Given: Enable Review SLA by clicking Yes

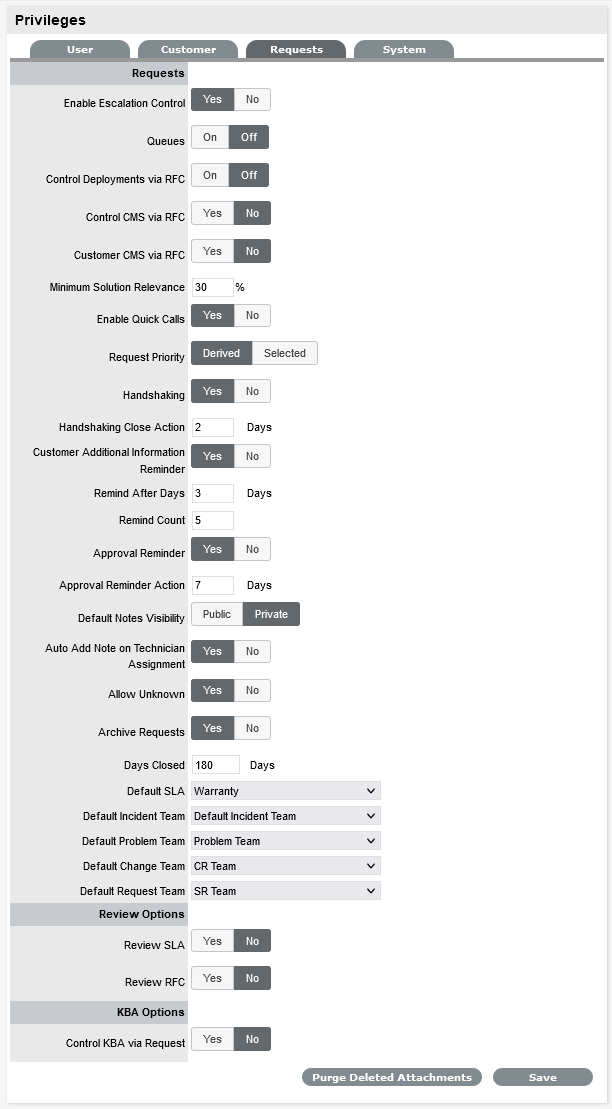Looking at the screenshot, I should pyautogui.click(x=212, y=942).
